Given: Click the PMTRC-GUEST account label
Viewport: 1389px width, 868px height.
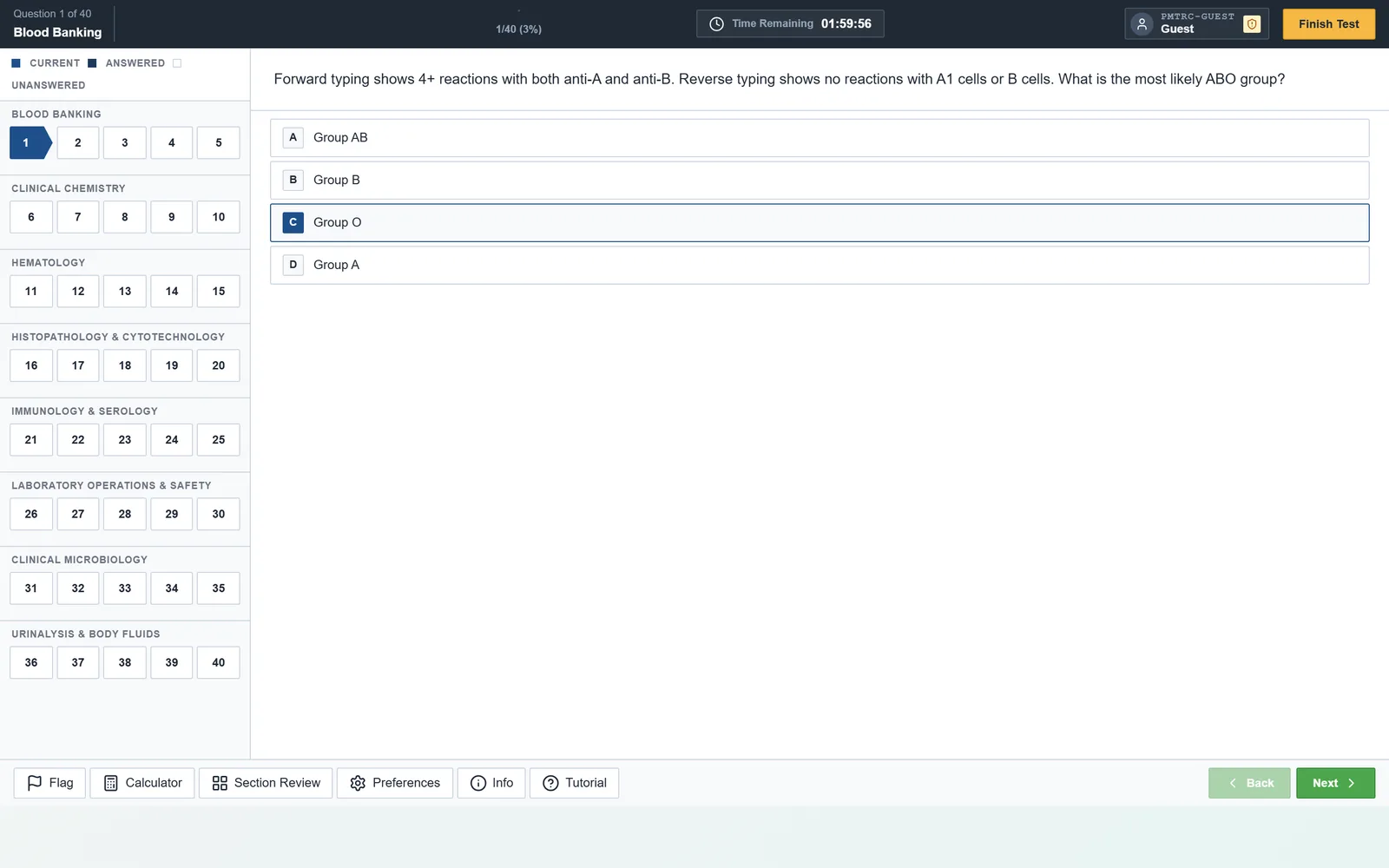Looking at the screenshot, I should (x=1197, y=16).
